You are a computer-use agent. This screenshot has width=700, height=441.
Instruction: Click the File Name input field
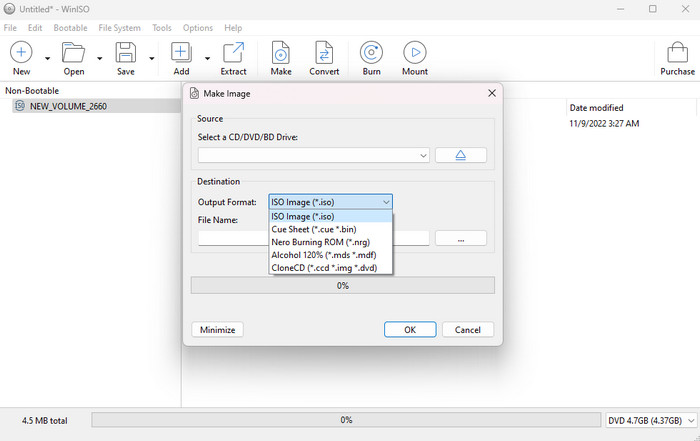(x=314, y=238)
